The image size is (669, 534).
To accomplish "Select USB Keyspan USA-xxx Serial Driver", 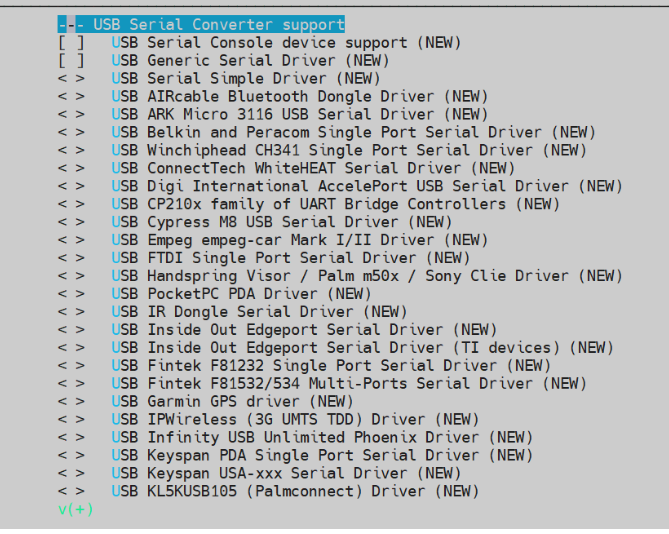I will pyautogui.click(x=286, y=473).
